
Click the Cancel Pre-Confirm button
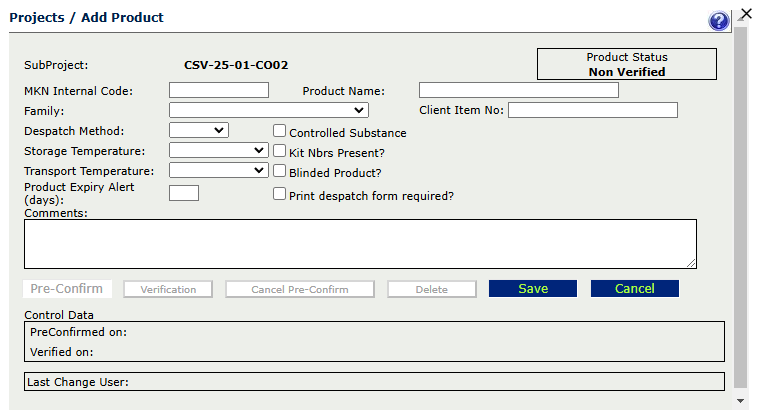pyautogui.click(x=300, y=290)
